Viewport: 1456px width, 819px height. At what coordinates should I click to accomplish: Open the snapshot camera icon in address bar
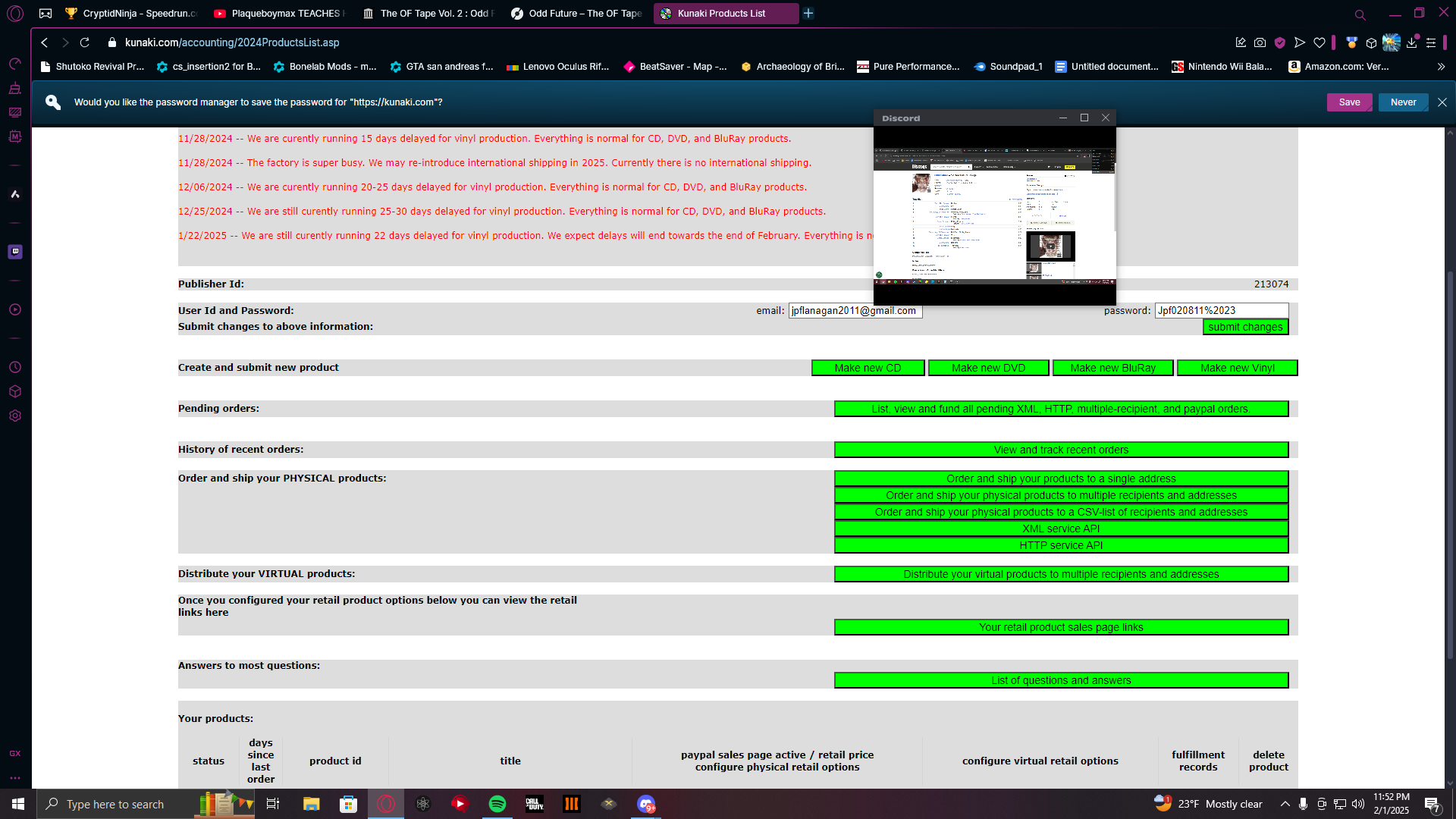pyautogui.click(x=1260, y=42)
